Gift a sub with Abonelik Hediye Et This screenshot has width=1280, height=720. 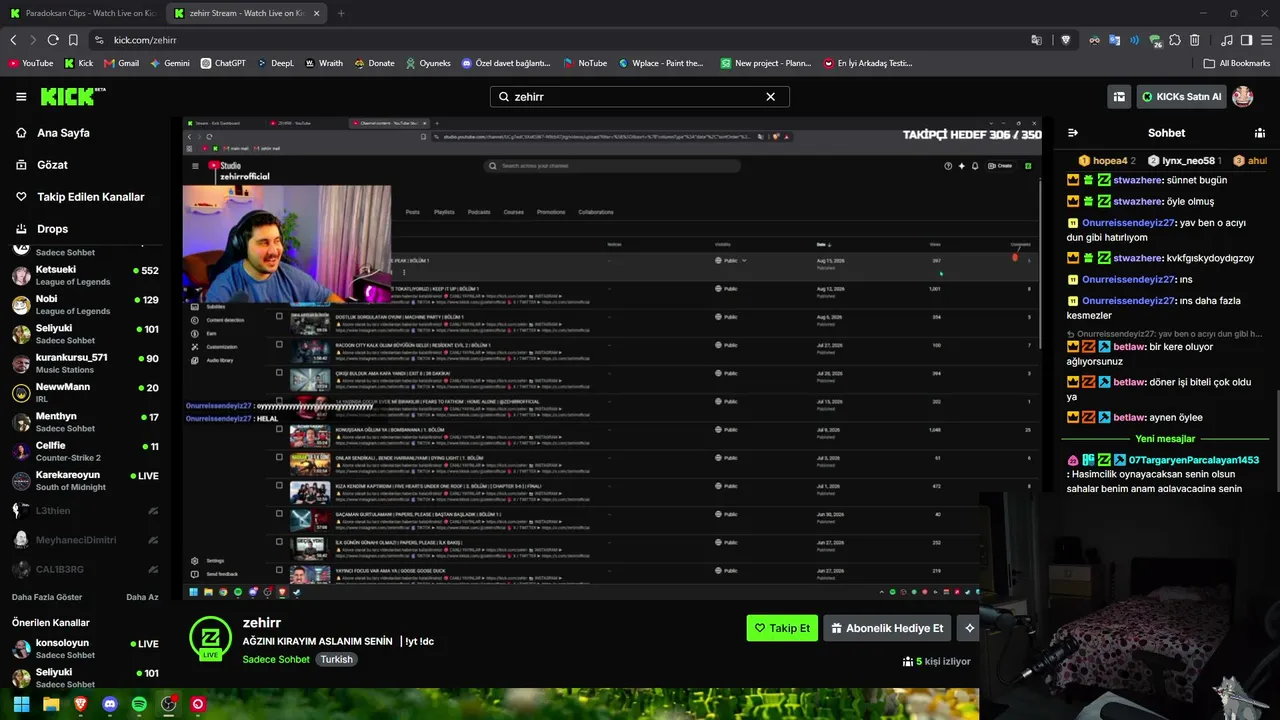887,628
